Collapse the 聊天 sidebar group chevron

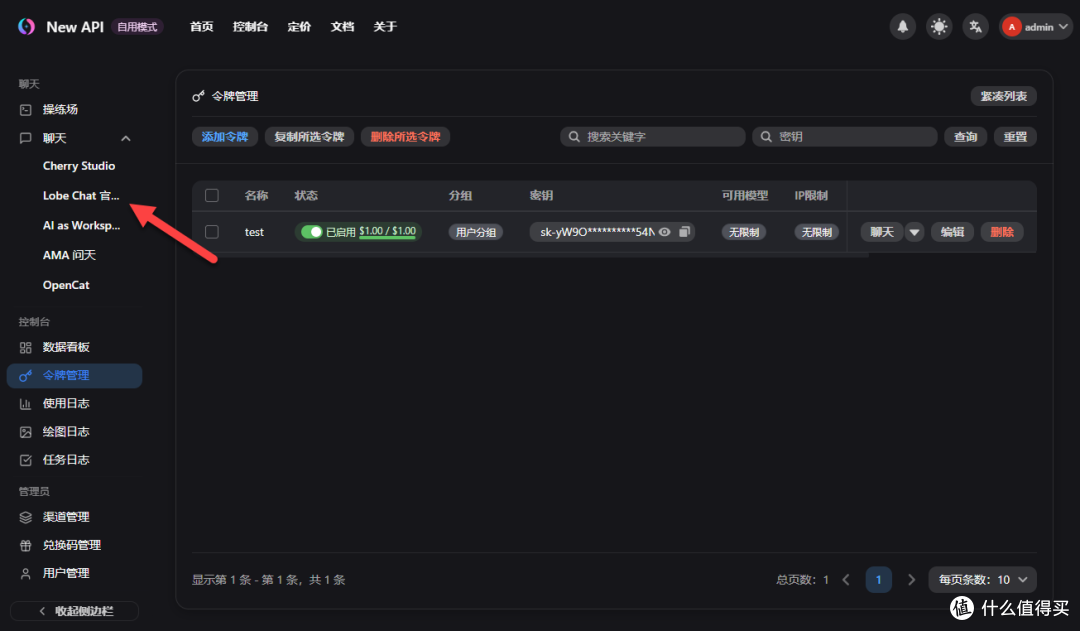coord(125,138)
